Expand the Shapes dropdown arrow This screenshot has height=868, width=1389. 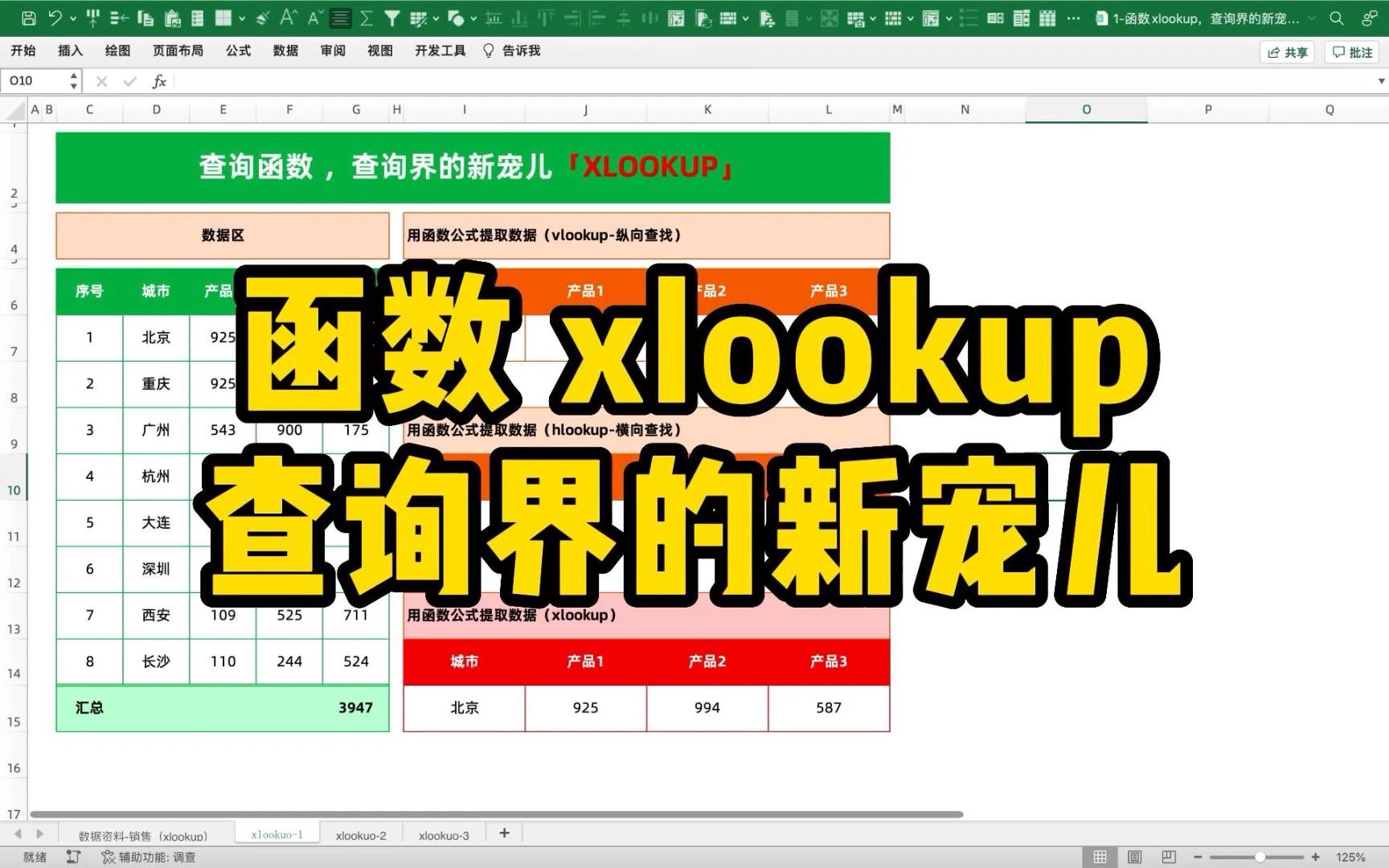[x=473, y=18]
